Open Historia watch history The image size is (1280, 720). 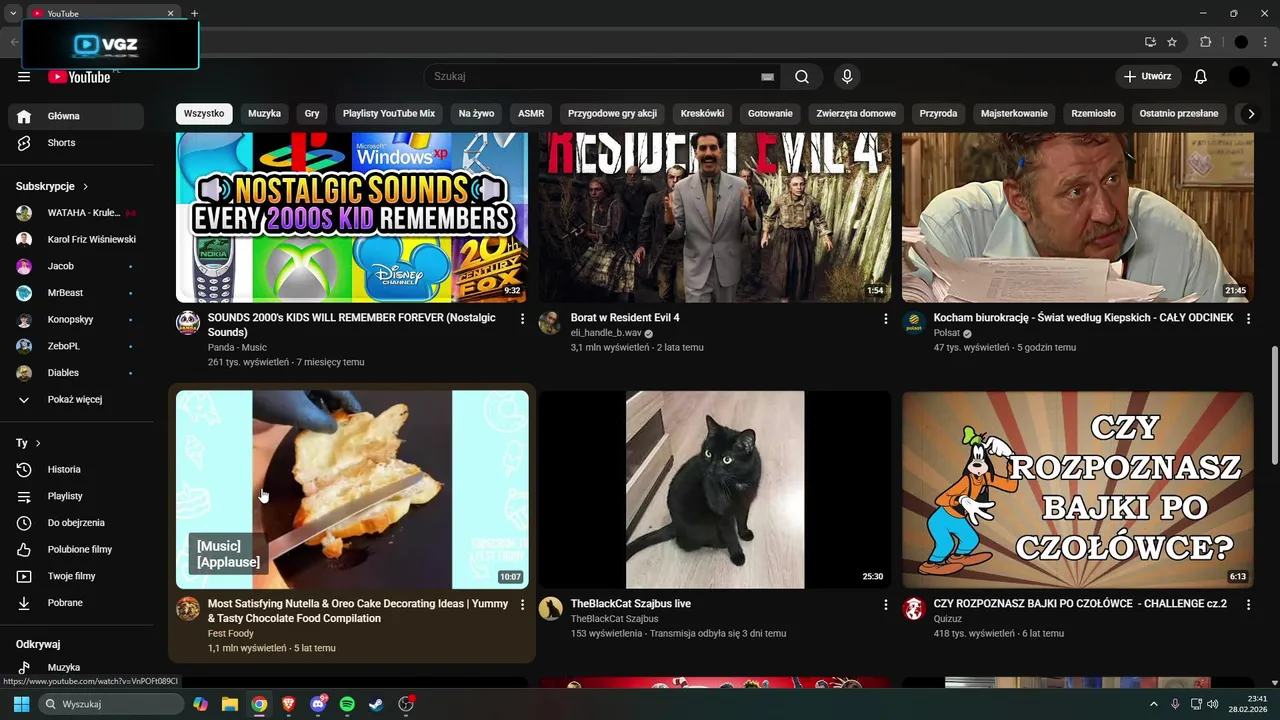tap(76, 469)
